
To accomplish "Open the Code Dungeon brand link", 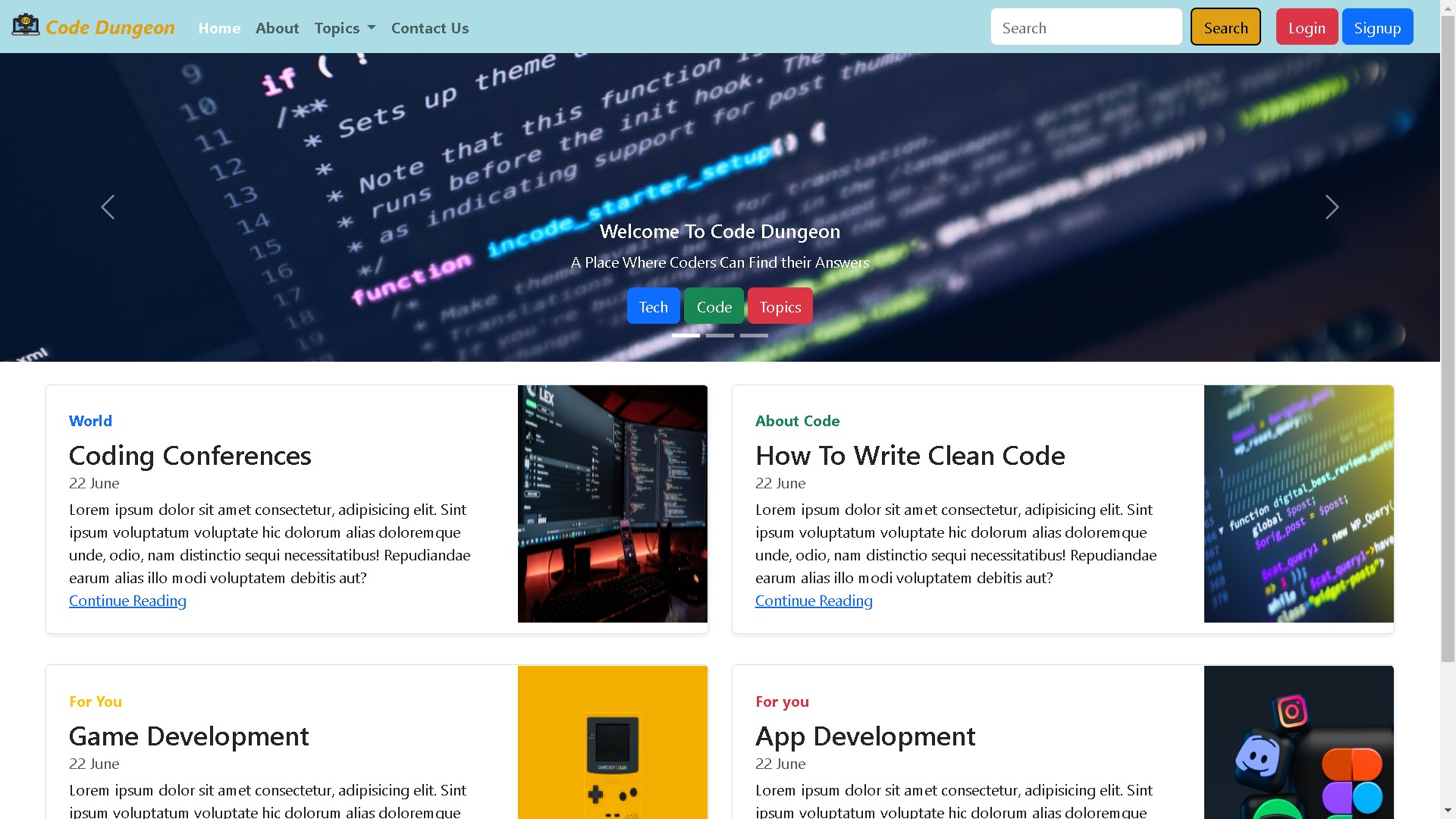I will click(x=93, y=27).
